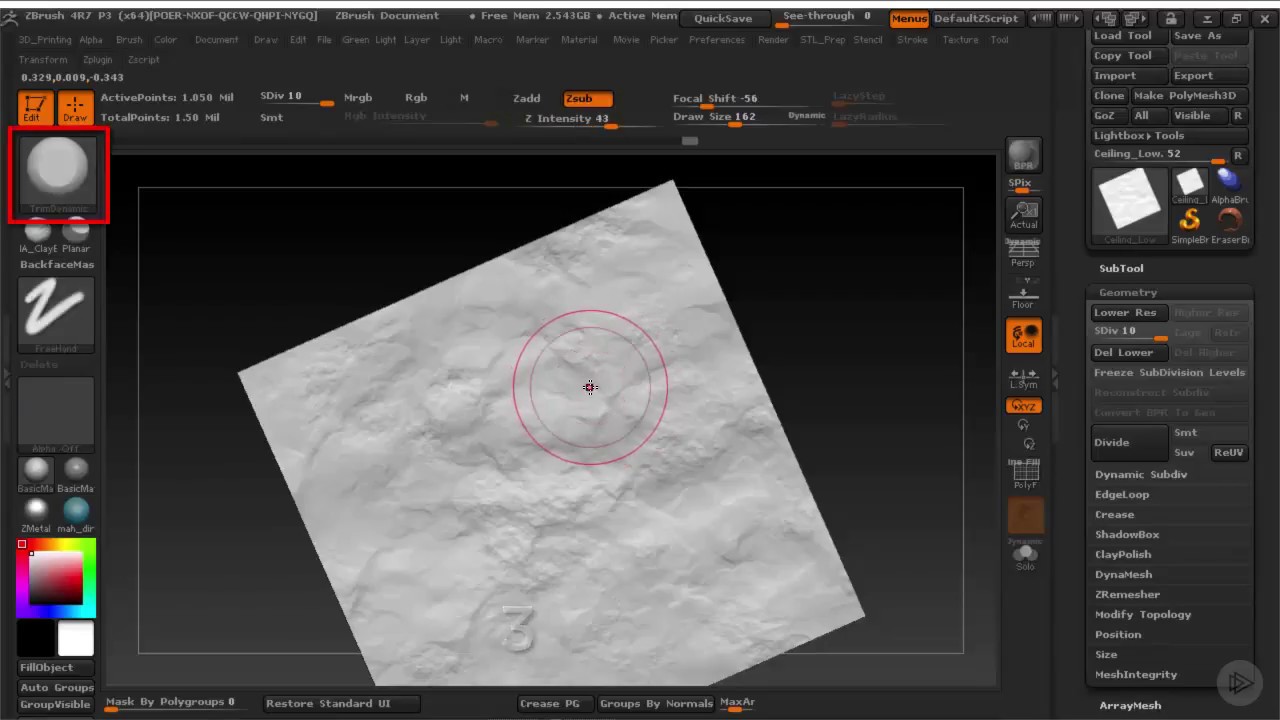Enable L.Sym local symmetry
1280x720 pixels.
[x=1023, y=378]
